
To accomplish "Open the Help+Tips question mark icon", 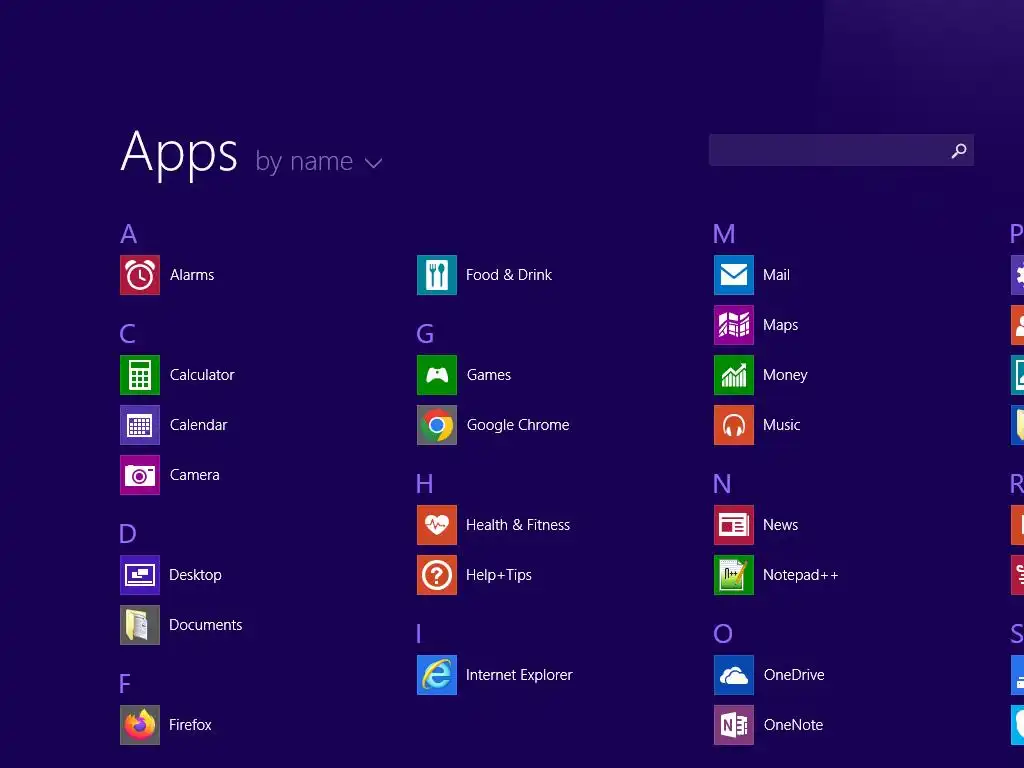I will pos(437,575).
